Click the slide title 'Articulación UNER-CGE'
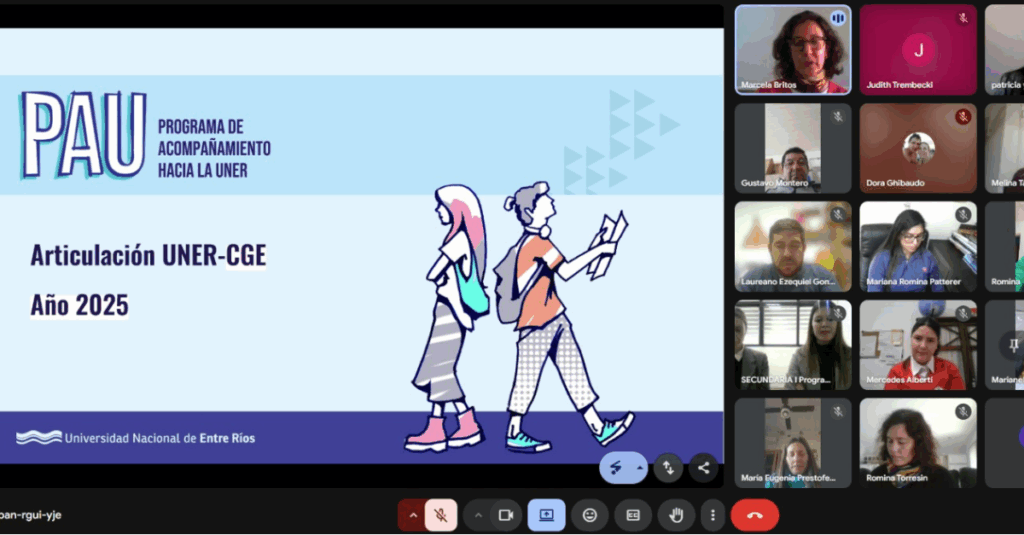This screenshot has height=535, width=1024. pyautogui.click(x=148, y=255)
